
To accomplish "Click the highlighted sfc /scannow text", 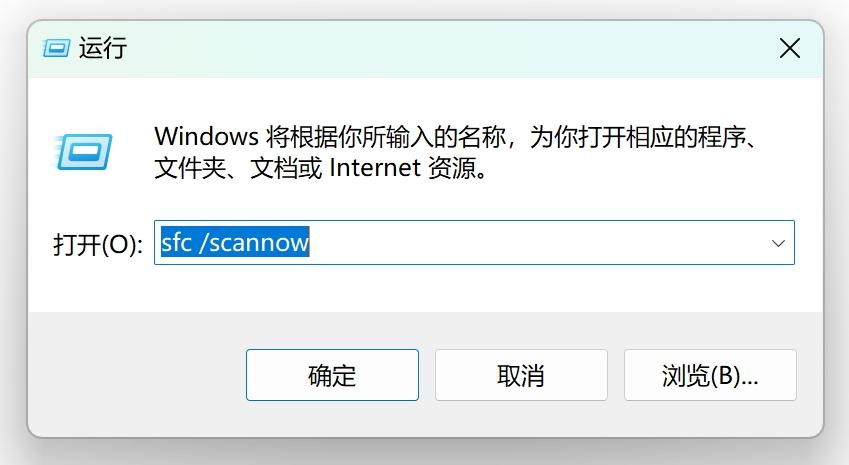I will [x=235, y=242].
